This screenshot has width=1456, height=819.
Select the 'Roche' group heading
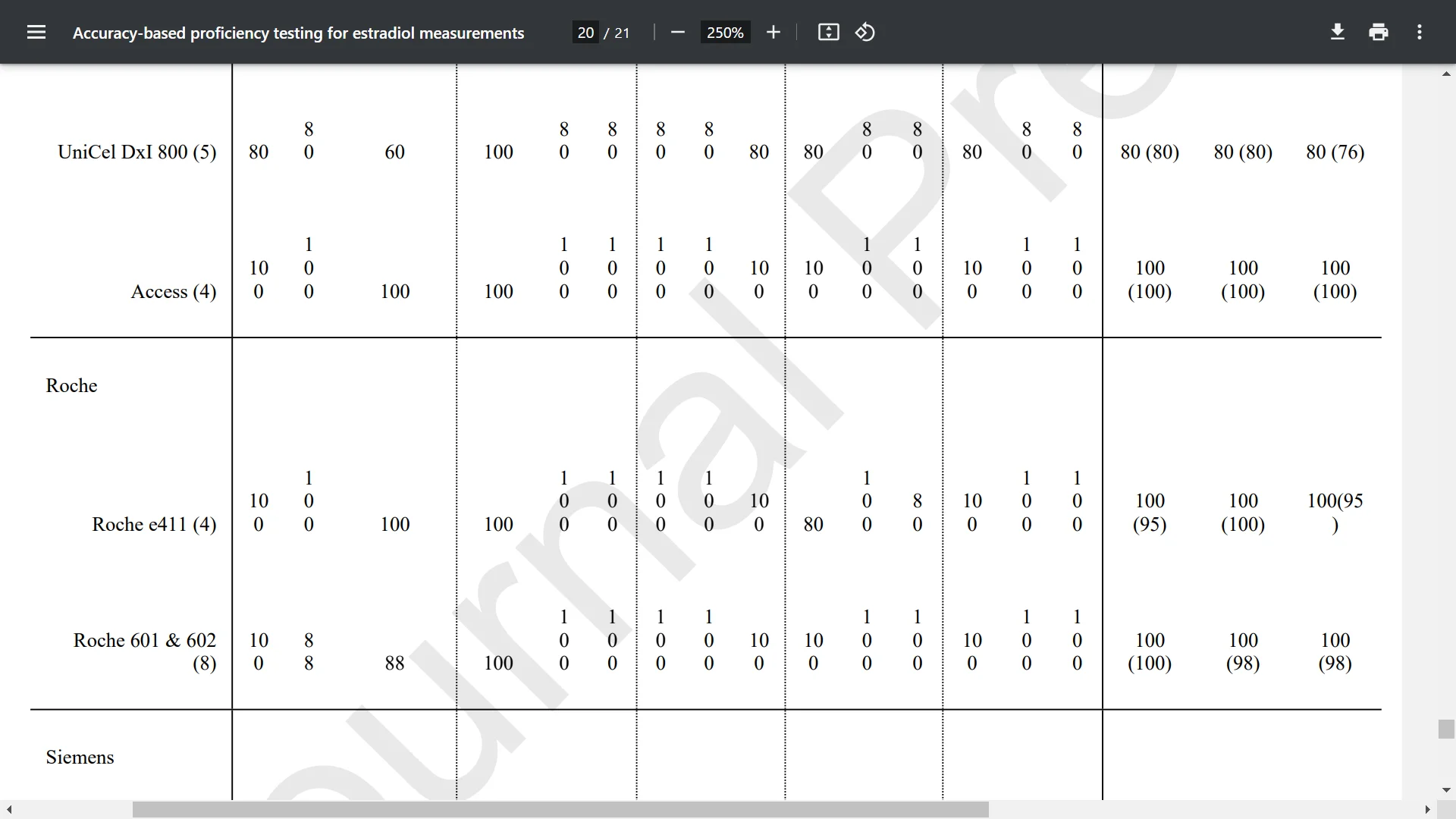click(x=71, y=385)
